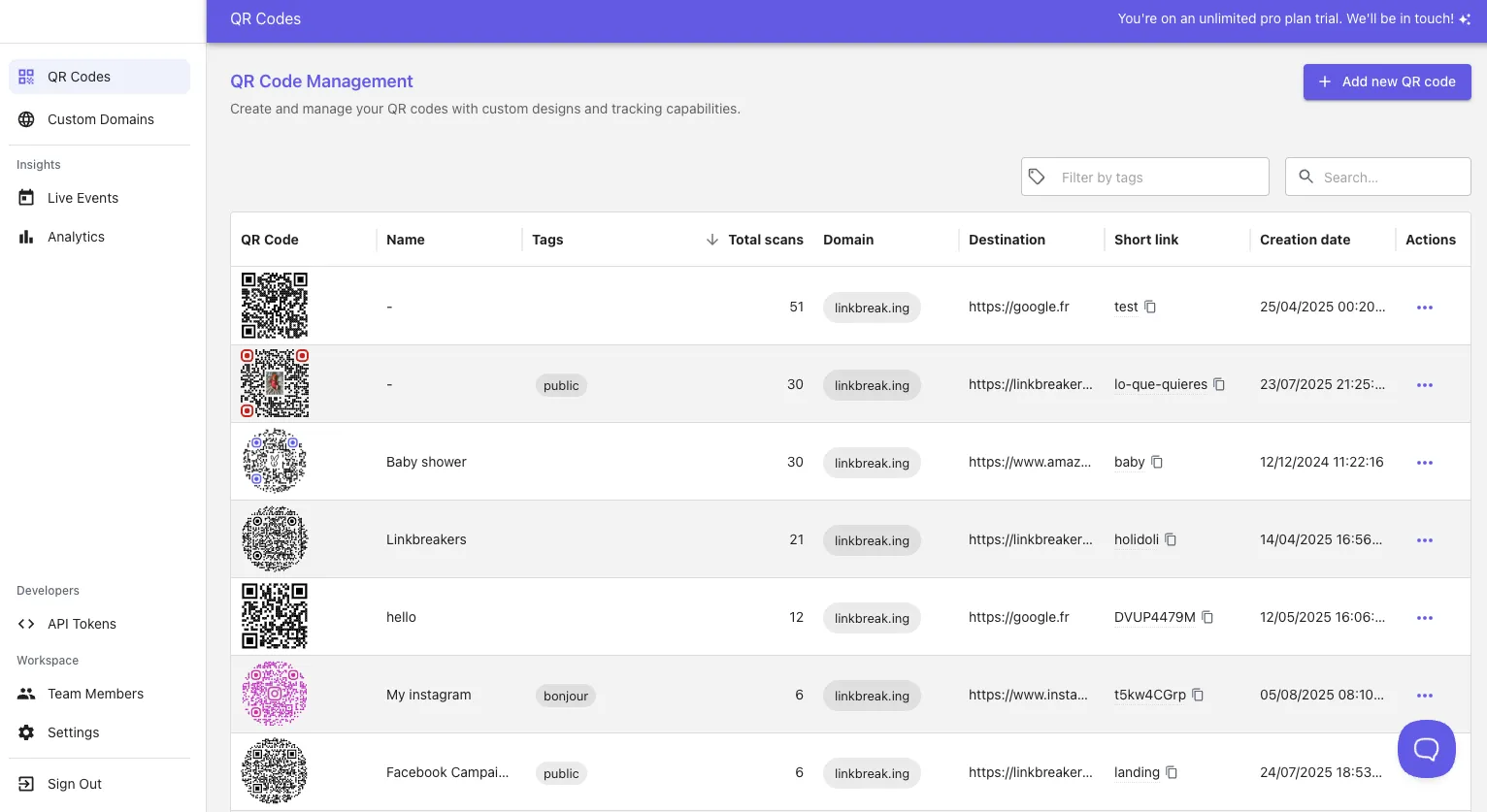Click the Linkbreakers round QR thumbnail
Image resolution: width=1487 pixels, height=812 pixels.
tap(275, 538)
